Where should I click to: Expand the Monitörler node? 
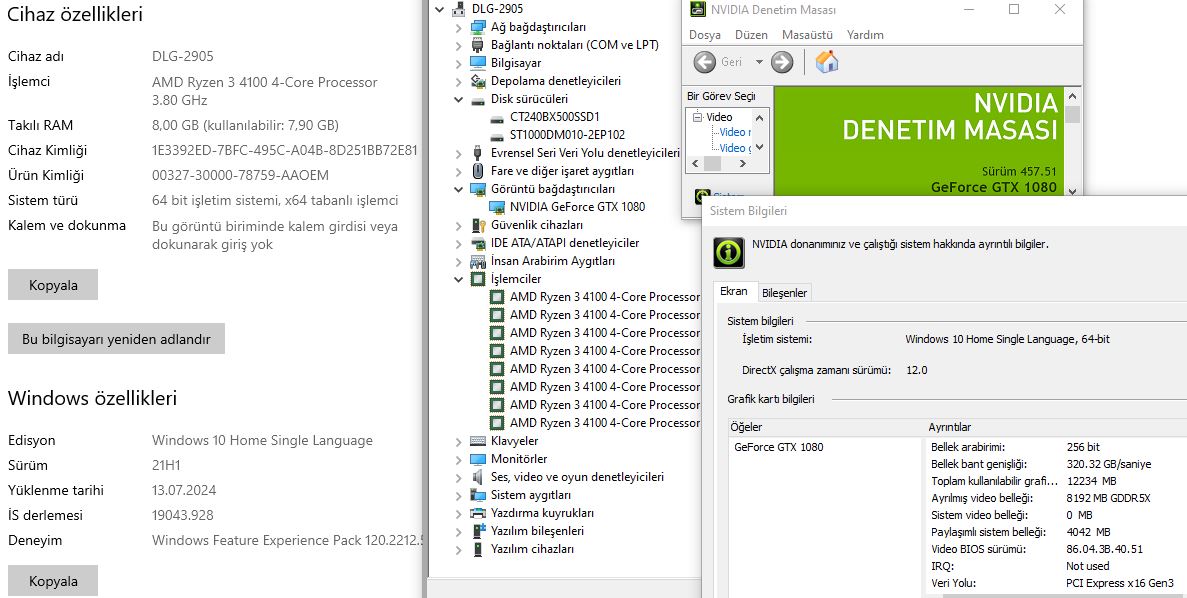459,459
